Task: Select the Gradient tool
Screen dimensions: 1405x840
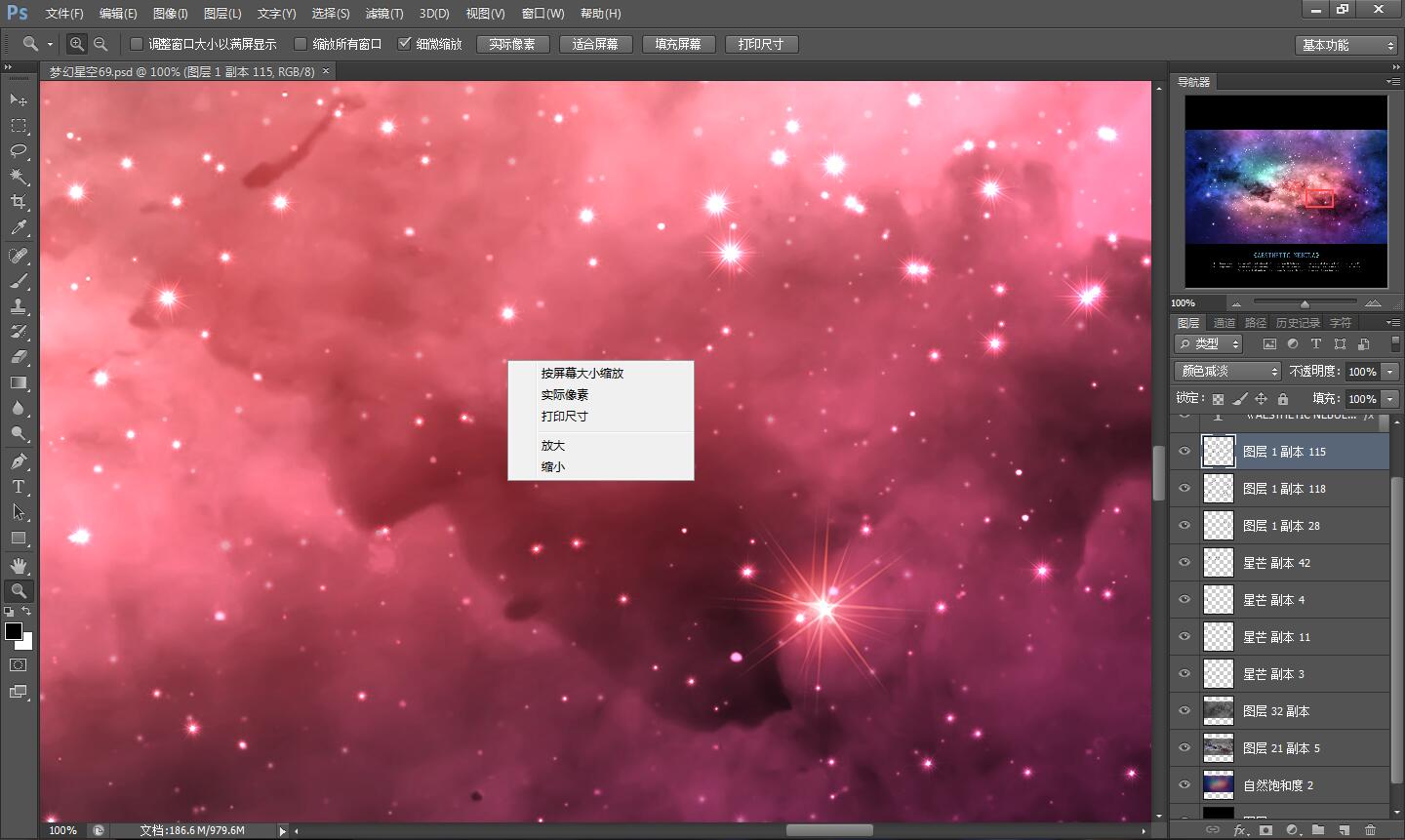Action: click(19, 382)
